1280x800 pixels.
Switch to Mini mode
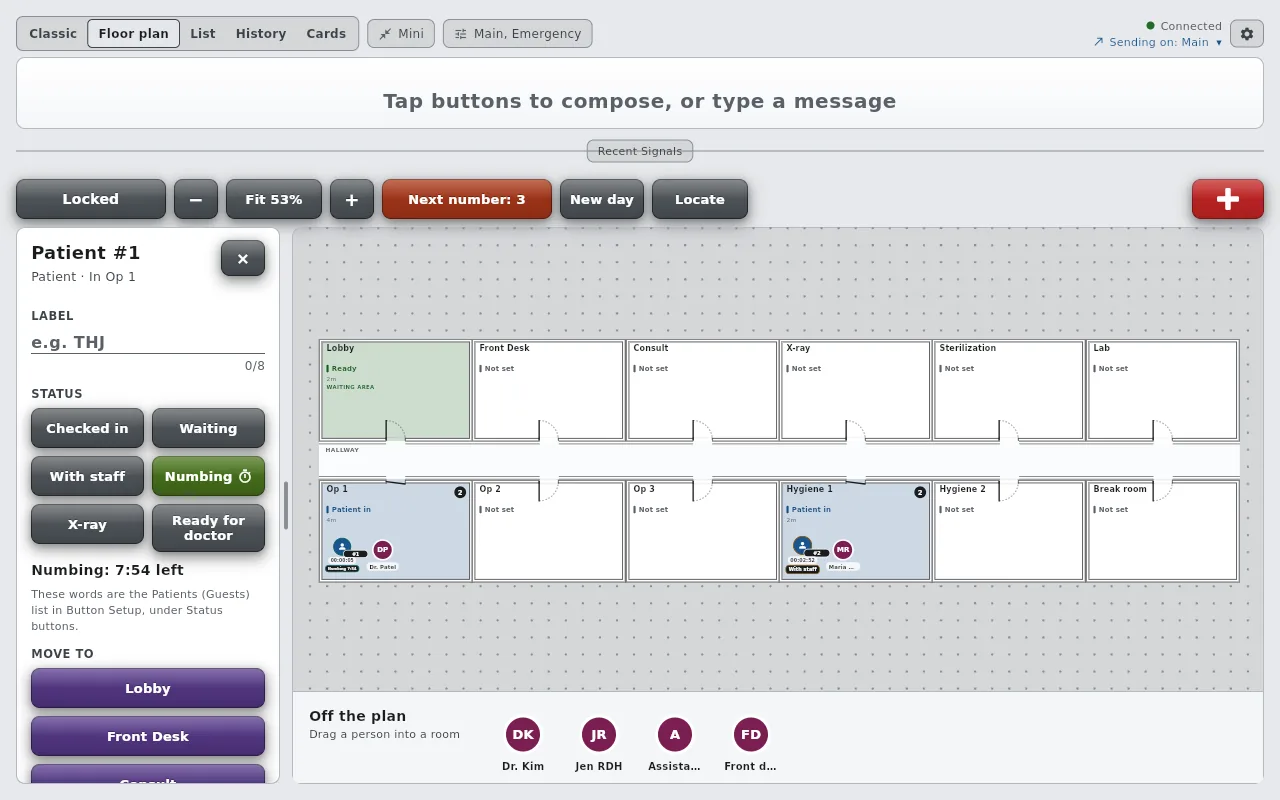click(401, 34)
